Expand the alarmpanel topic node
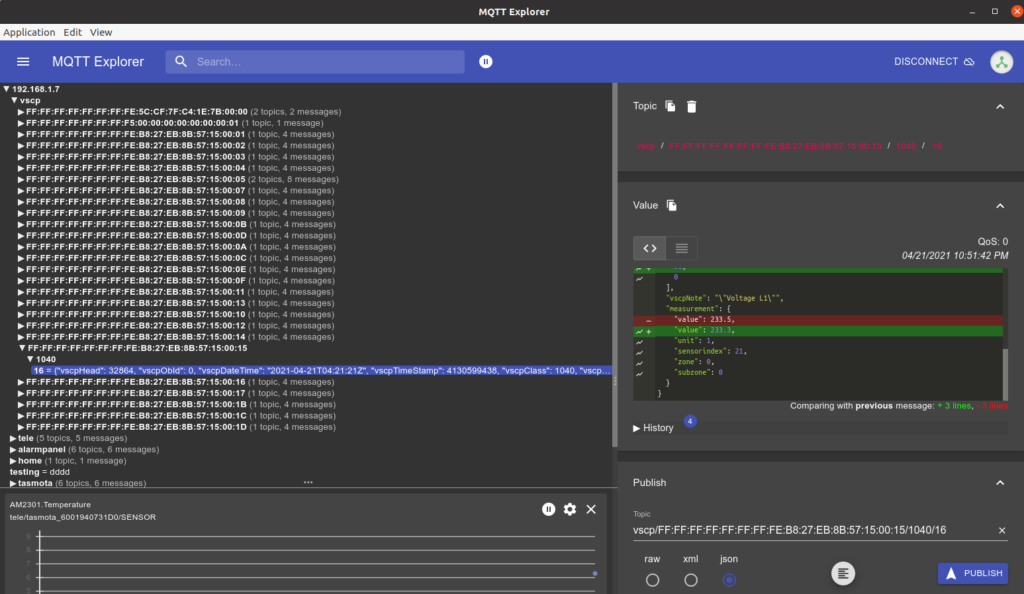1024x594 pixels. tap(13, 449)
